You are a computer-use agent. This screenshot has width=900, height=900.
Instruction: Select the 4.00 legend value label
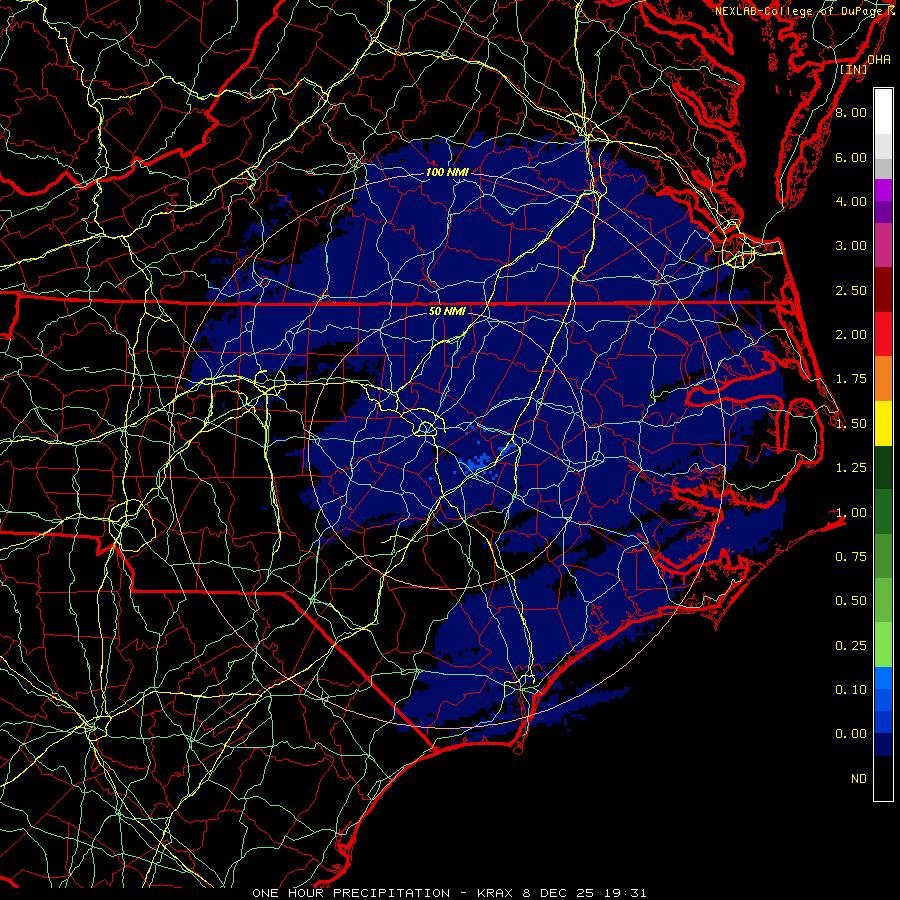click(x=851, y=201)
